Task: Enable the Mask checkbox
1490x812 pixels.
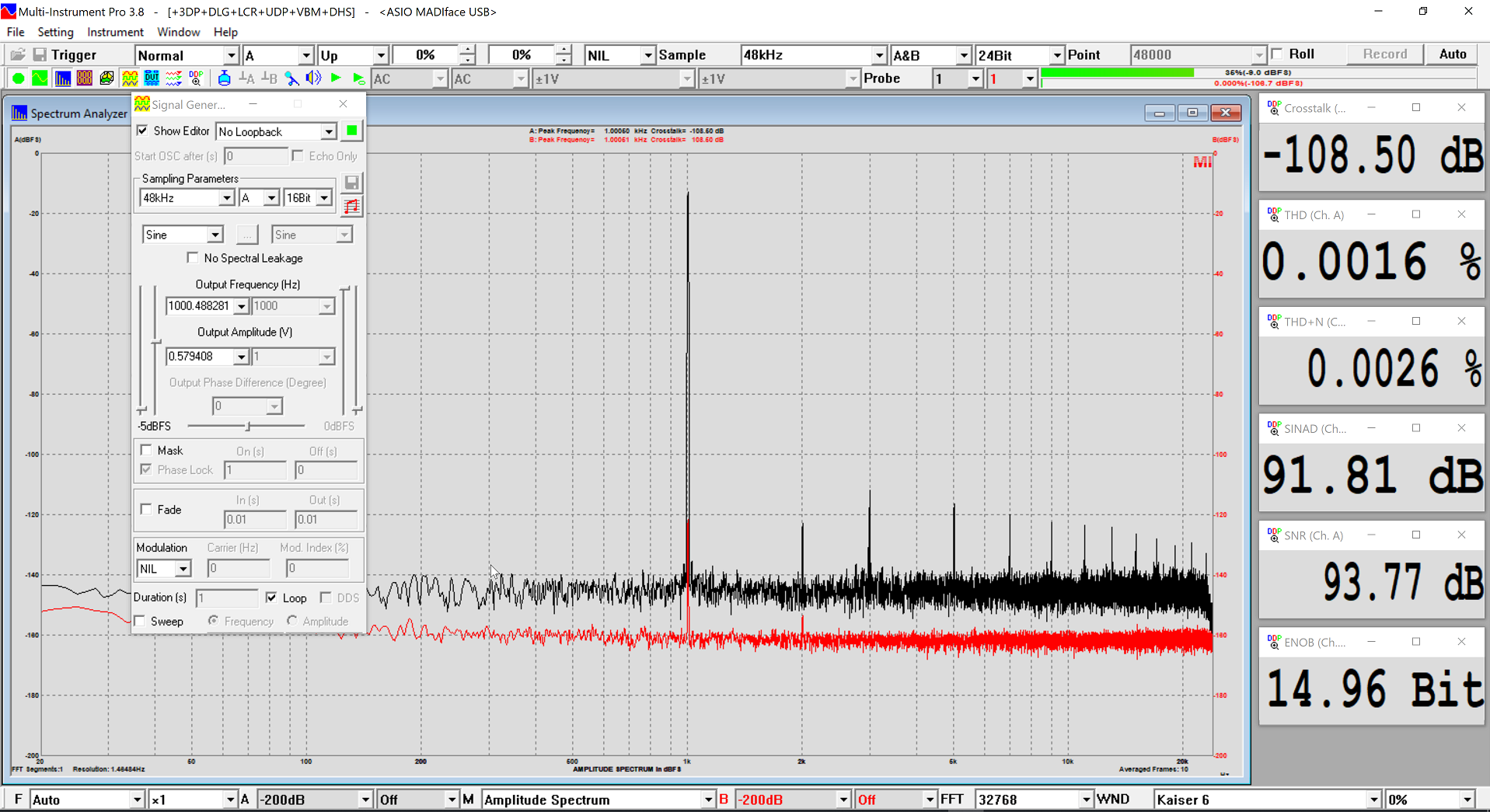Action: [x=146, y=450]
